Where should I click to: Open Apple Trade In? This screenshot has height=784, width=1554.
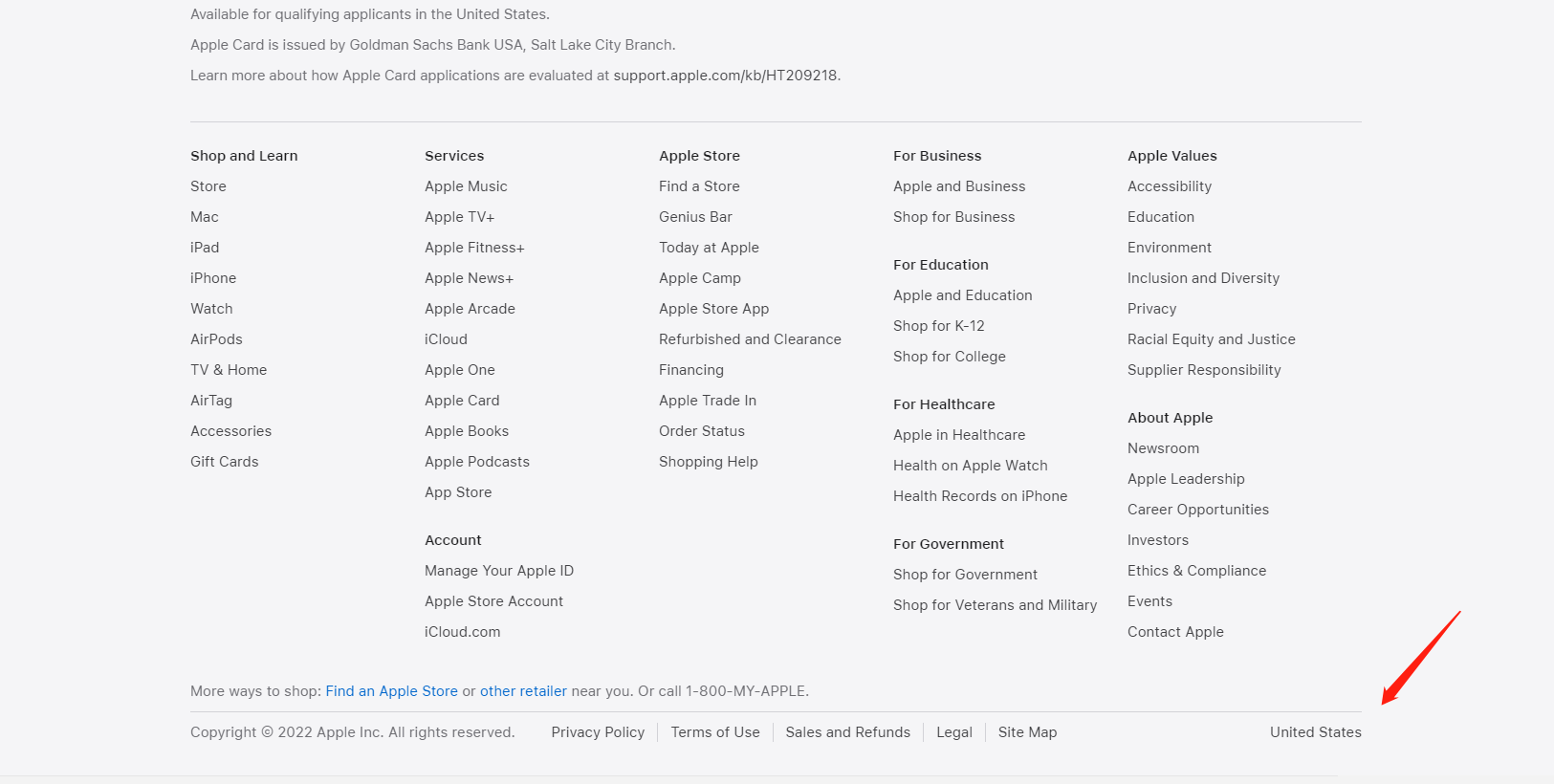point(708,401)
